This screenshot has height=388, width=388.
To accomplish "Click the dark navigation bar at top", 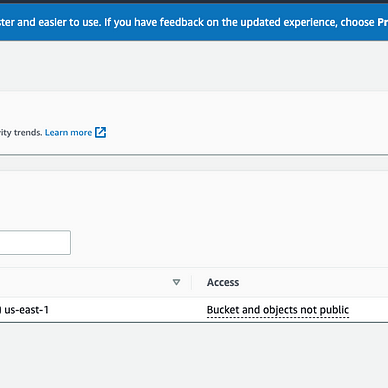I will click(x=194, y=2).
